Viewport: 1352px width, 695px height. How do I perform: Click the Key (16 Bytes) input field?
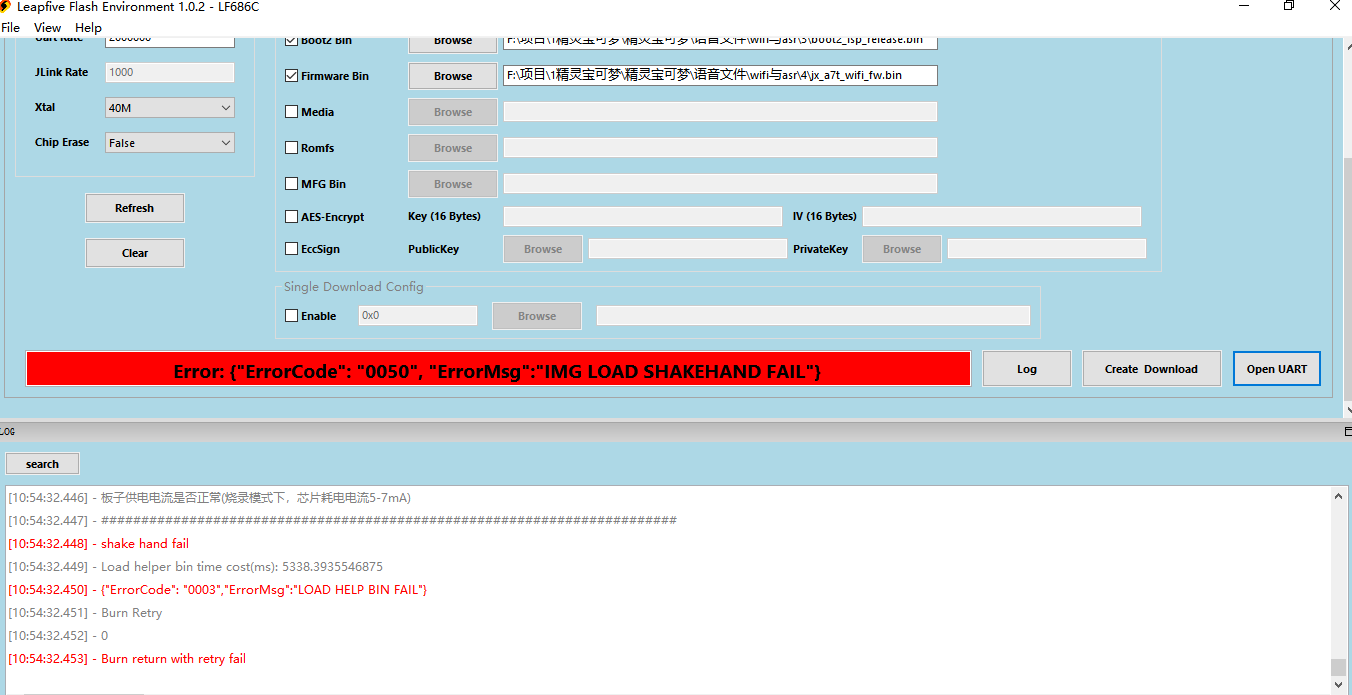643,216
